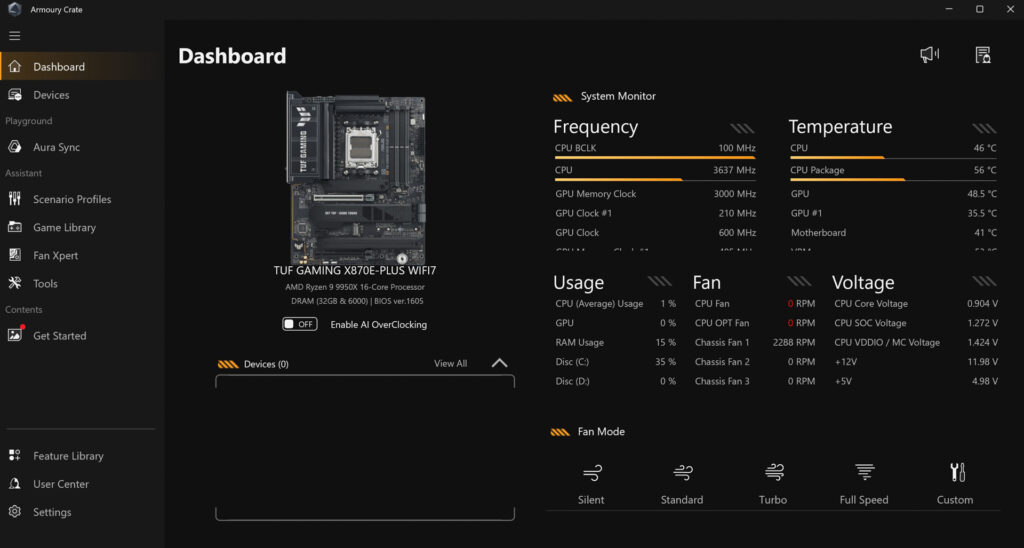Click the View All devices link
The width and height of the screenshot is (1024, 548).
click(x=451, y=364)
